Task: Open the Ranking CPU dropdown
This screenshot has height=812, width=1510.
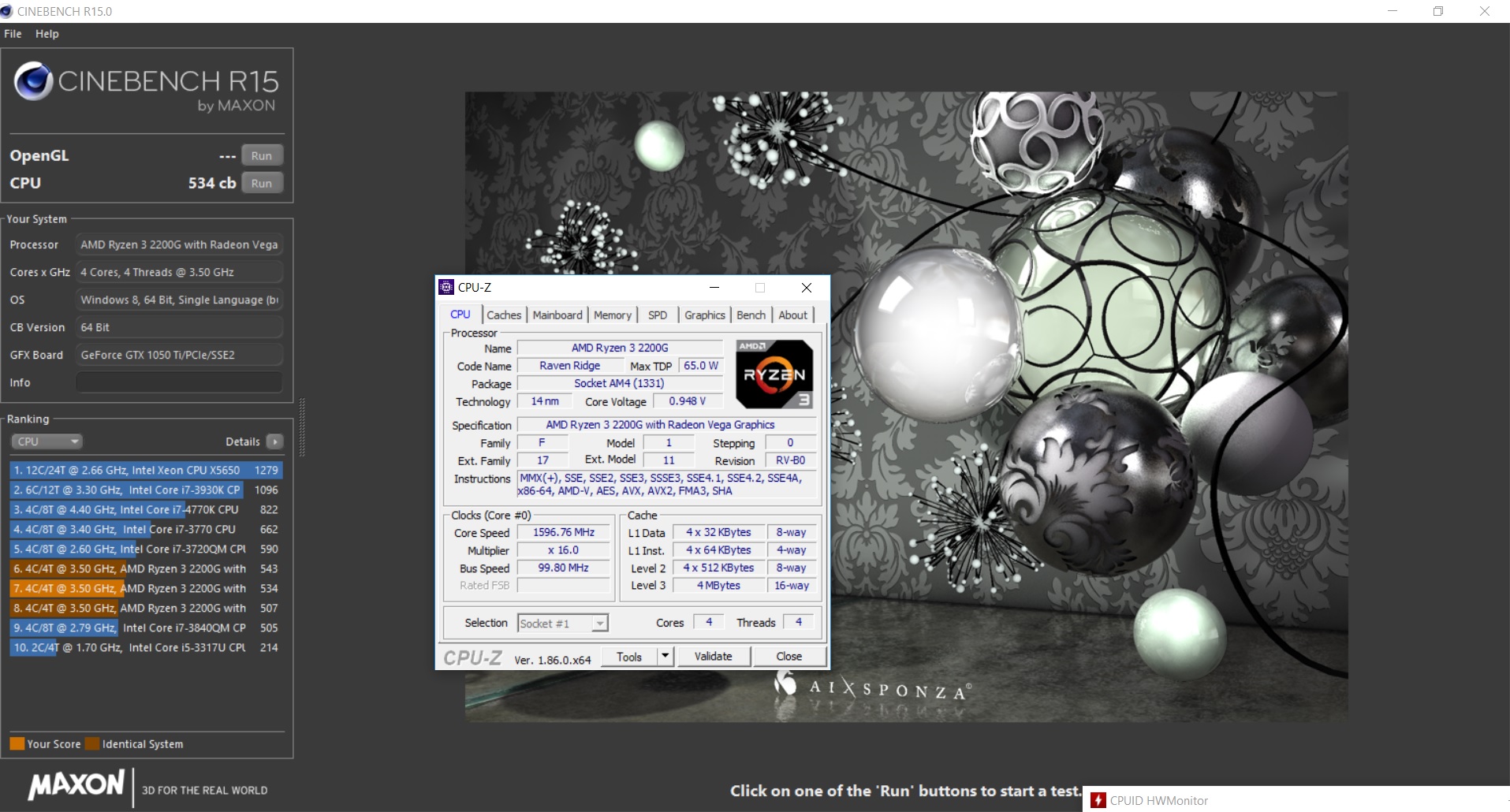Action: 47,441
